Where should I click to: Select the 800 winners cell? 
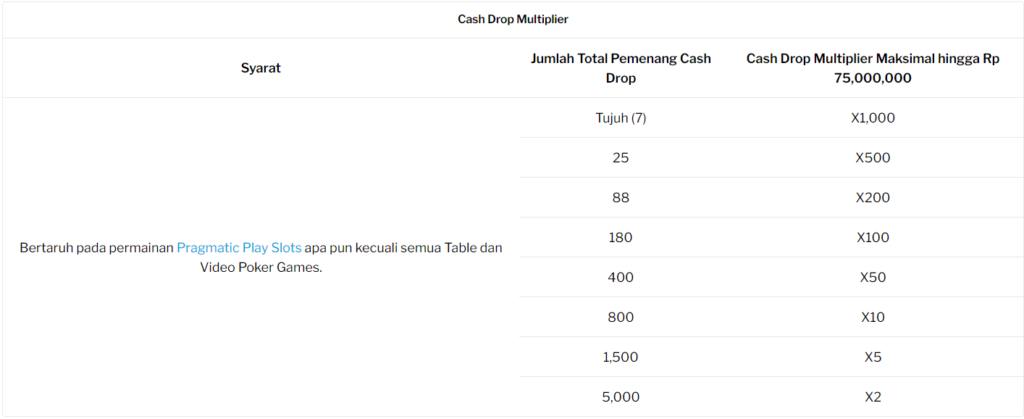click(x=620, y=317)
